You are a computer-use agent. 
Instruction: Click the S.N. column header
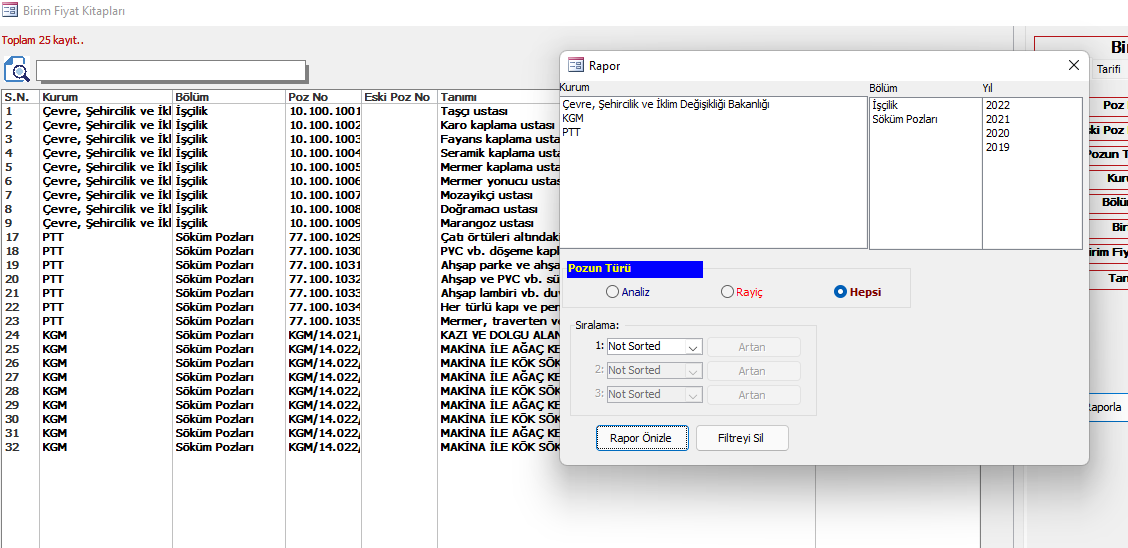click(x=20, y=97)
